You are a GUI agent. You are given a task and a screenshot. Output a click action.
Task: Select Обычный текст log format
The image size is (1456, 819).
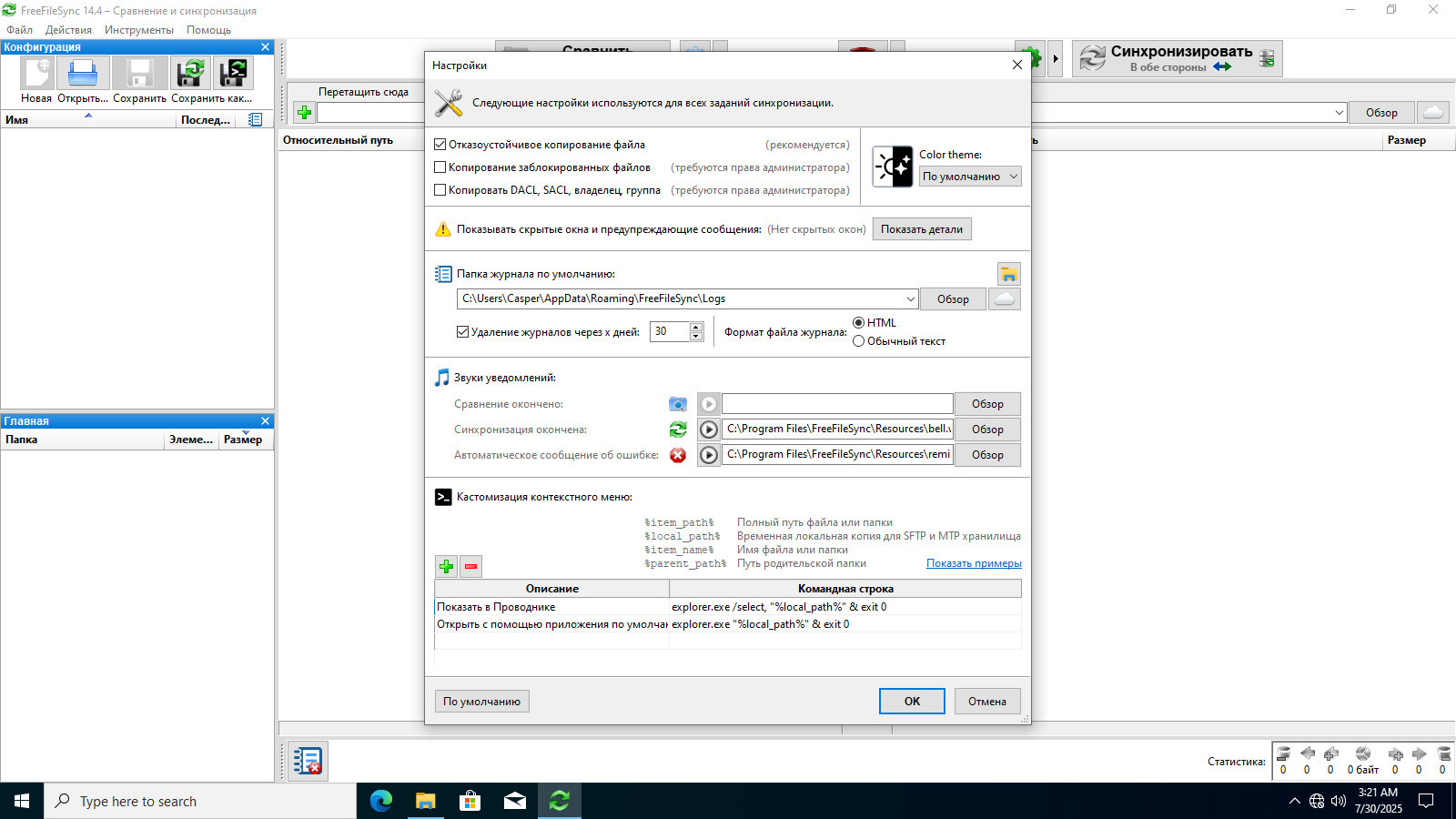(x=858, y=341)
